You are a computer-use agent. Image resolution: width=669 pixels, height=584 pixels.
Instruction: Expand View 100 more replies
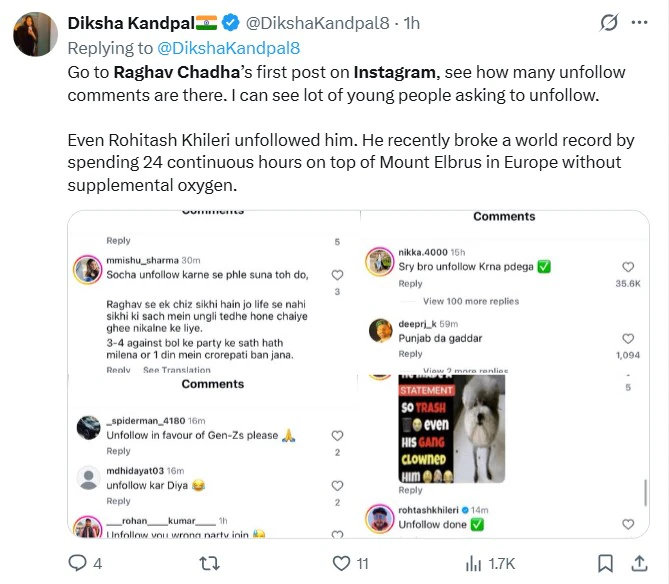point(471,301)
